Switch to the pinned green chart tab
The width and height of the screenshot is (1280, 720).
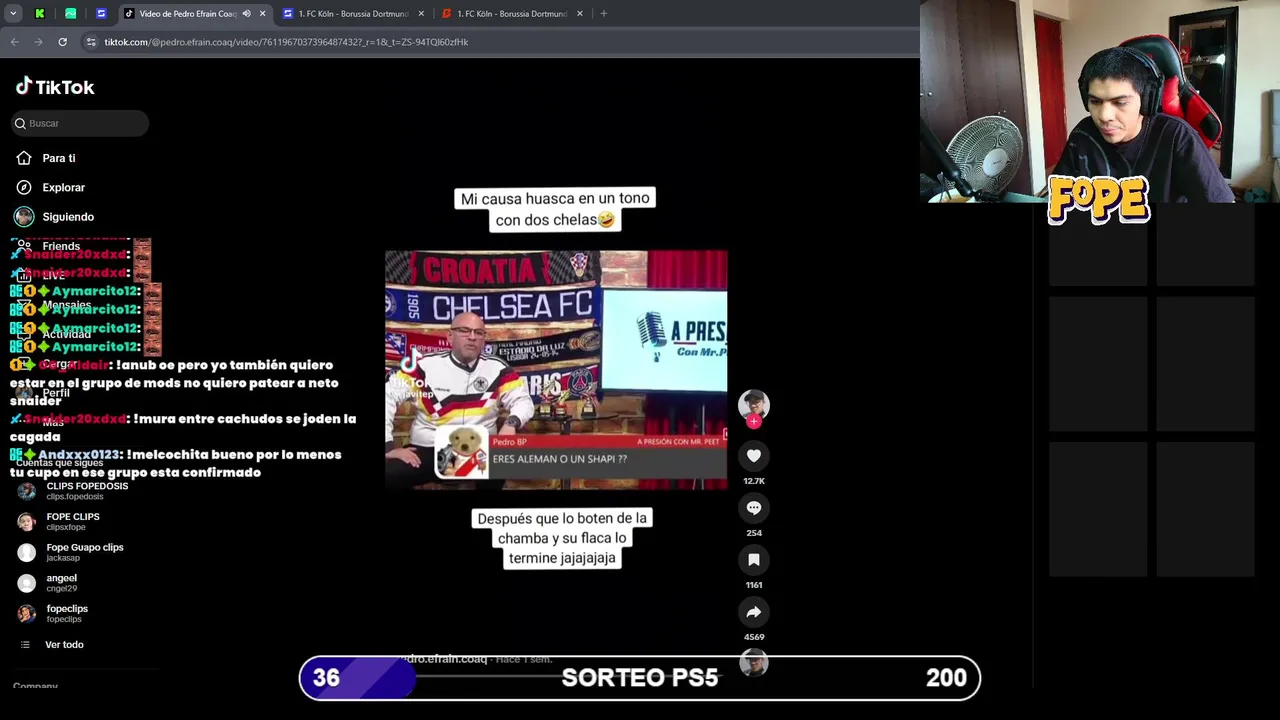coord(70,14)
